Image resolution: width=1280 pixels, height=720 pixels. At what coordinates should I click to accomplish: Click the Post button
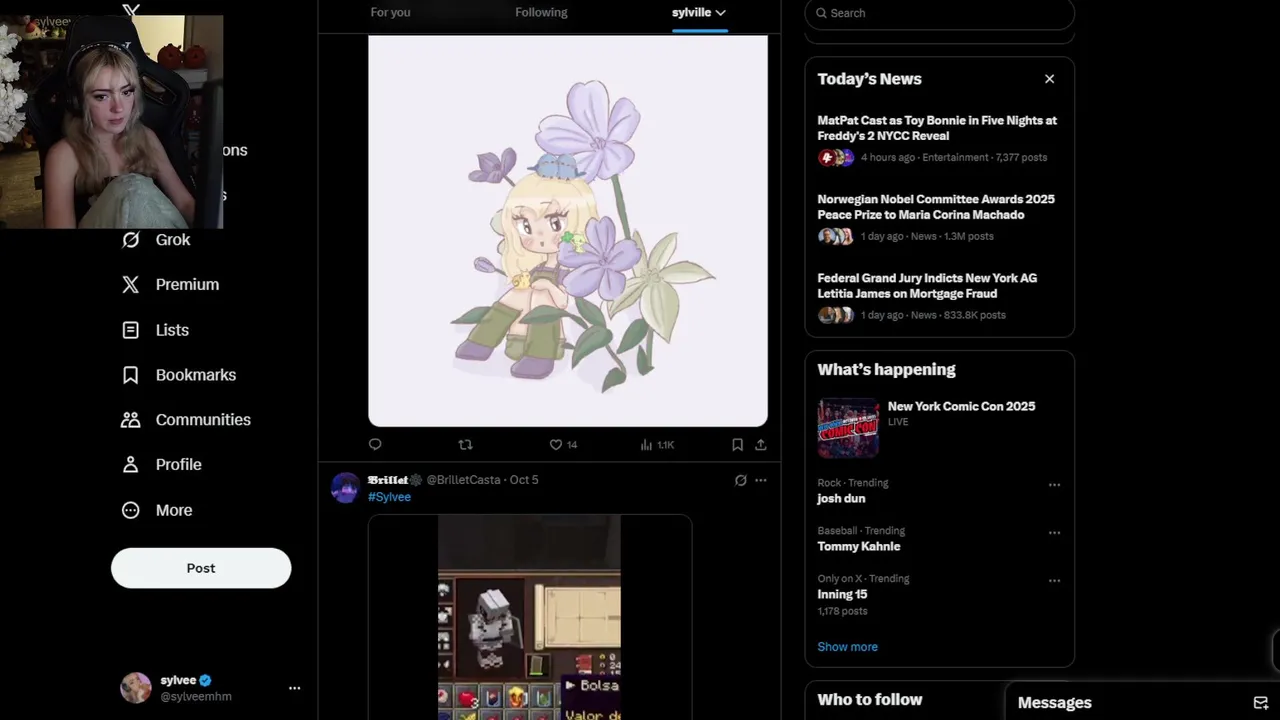(x=201, y=568)
